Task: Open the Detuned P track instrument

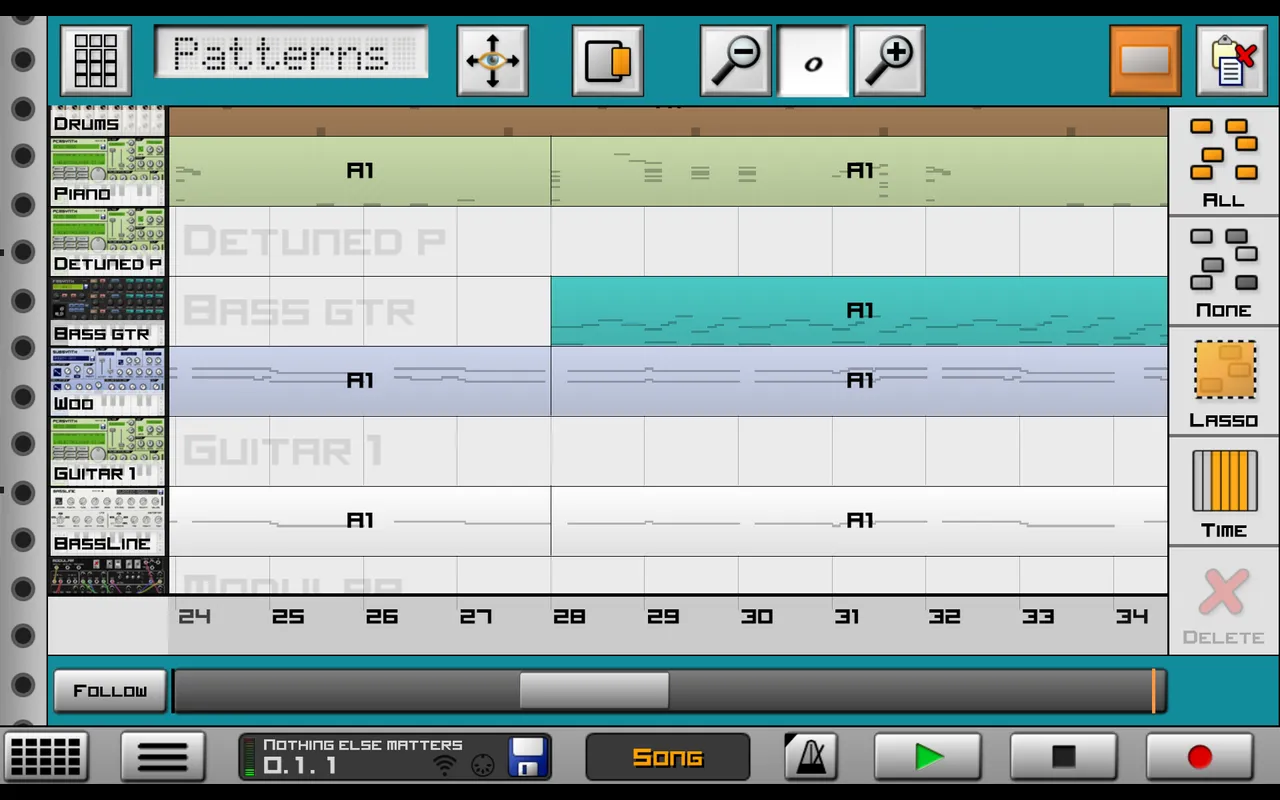Action: pyautogui.click(x=107, y=242)
